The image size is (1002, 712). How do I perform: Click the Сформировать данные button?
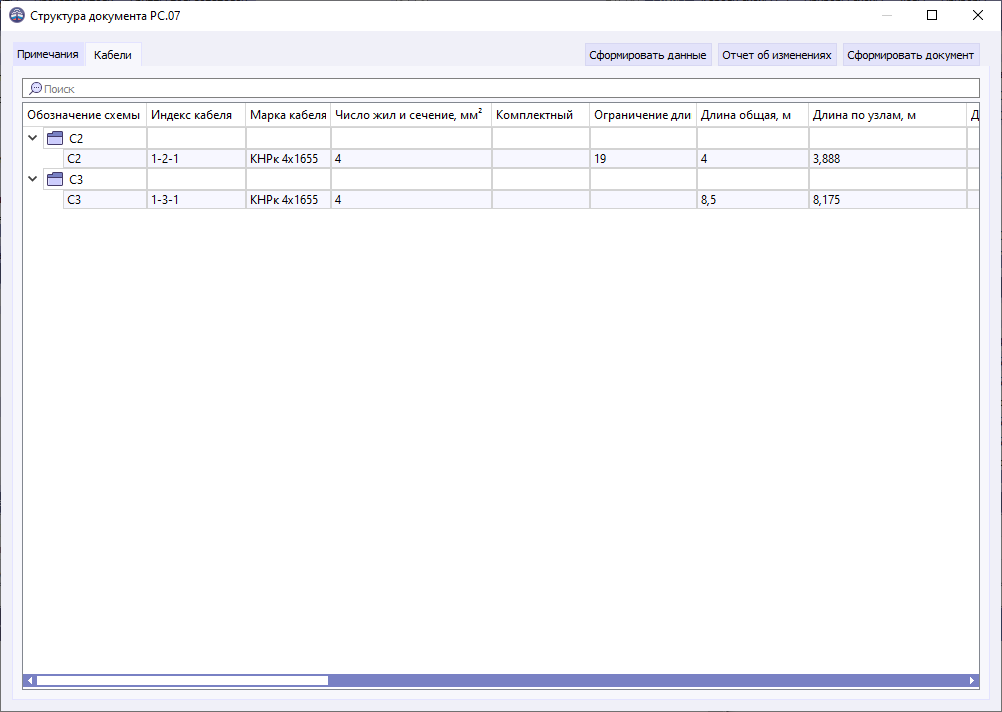tap(648, 54)
